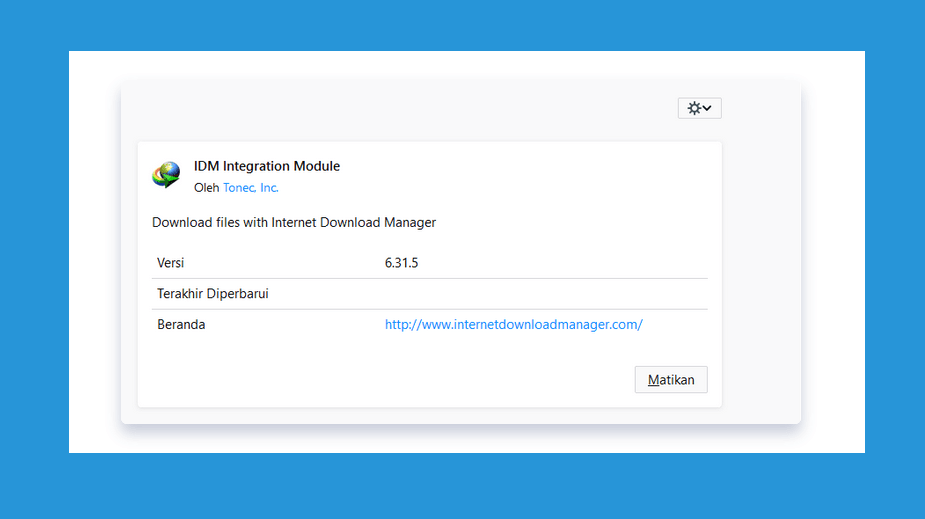
Task: Disable the add-on with Matikan button
Action: (x=671, y=380)
